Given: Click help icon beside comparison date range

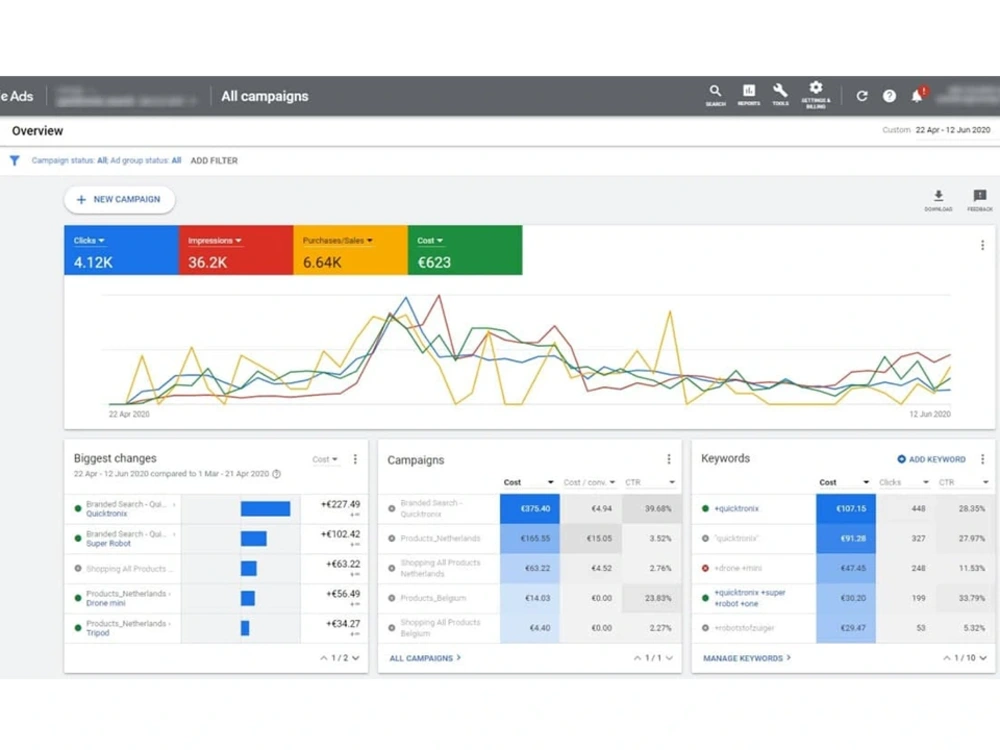Looking at the screenshot, I should click(277, 474).
